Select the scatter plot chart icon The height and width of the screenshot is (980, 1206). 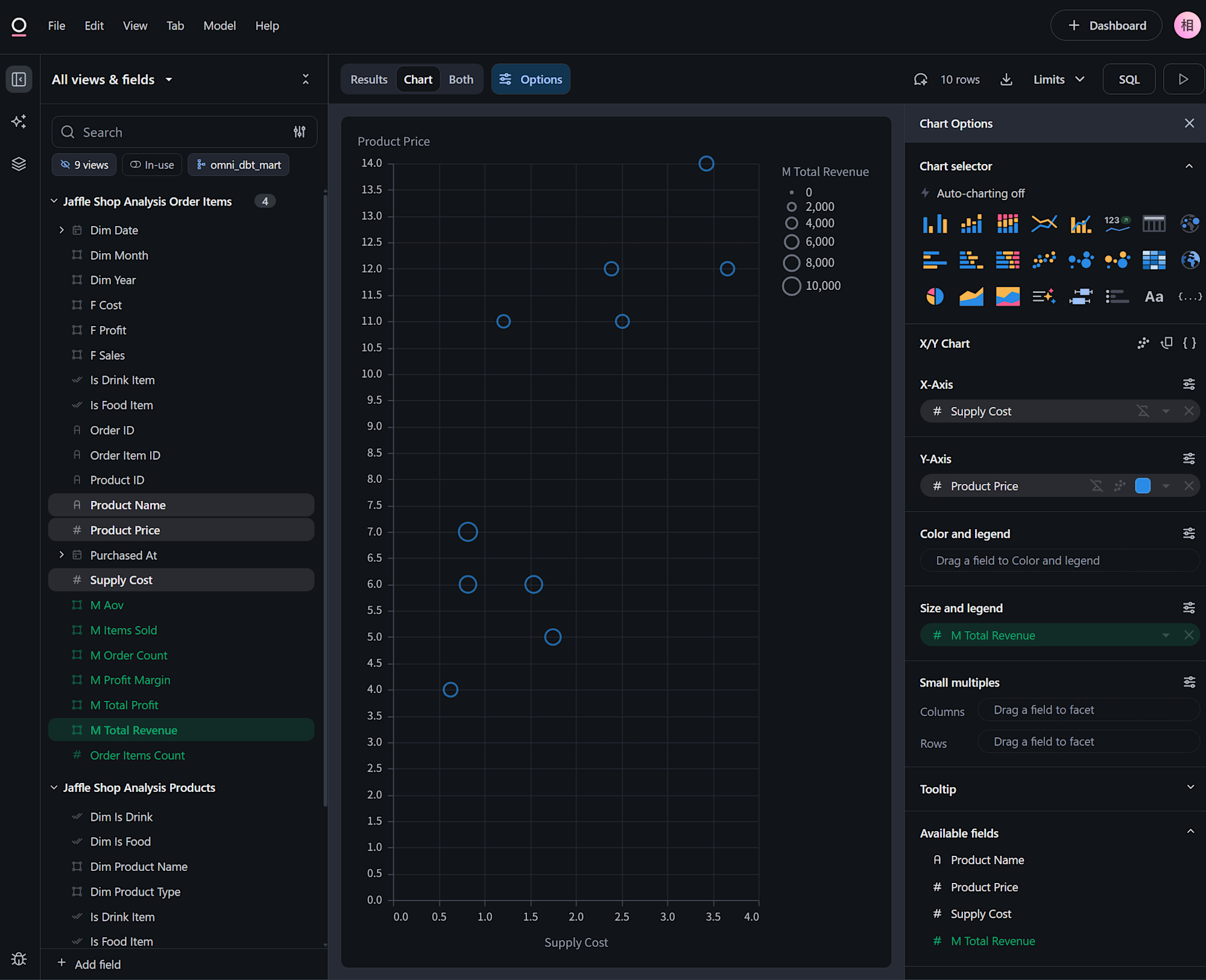pos(1044,260)
